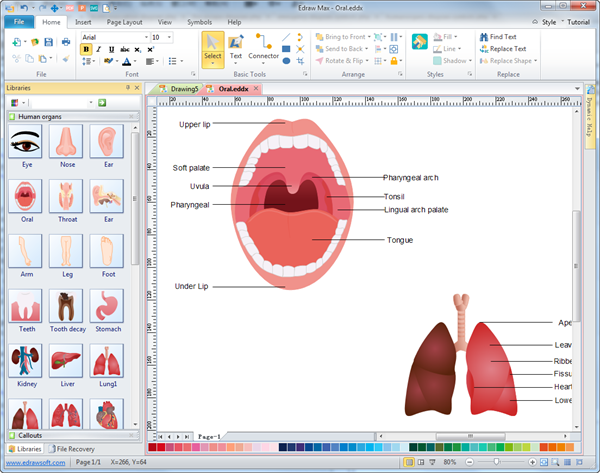This screenshot has width=600, height=473.
Task: Toggle italic text formatting
Action: pyautogui.click(x=99, y=49)
